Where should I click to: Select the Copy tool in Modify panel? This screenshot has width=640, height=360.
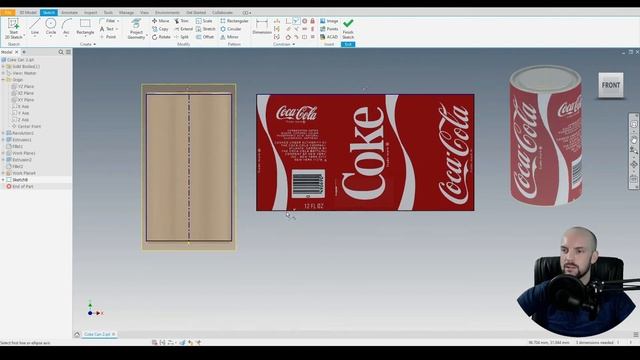pyautogui.click(x=160, y=29)
